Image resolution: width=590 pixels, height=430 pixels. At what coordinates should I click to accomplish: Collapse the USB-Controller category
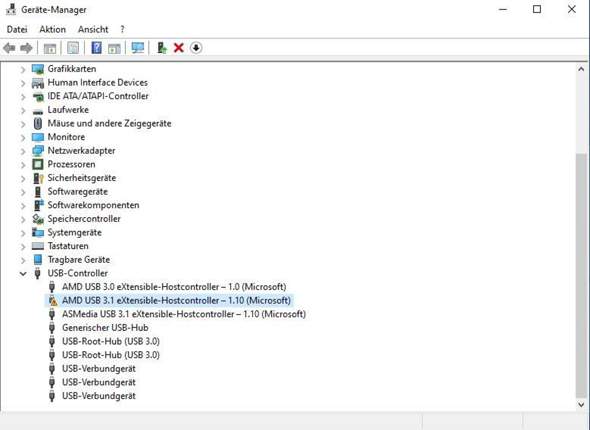pyautogui.click(x=23, y=273)
